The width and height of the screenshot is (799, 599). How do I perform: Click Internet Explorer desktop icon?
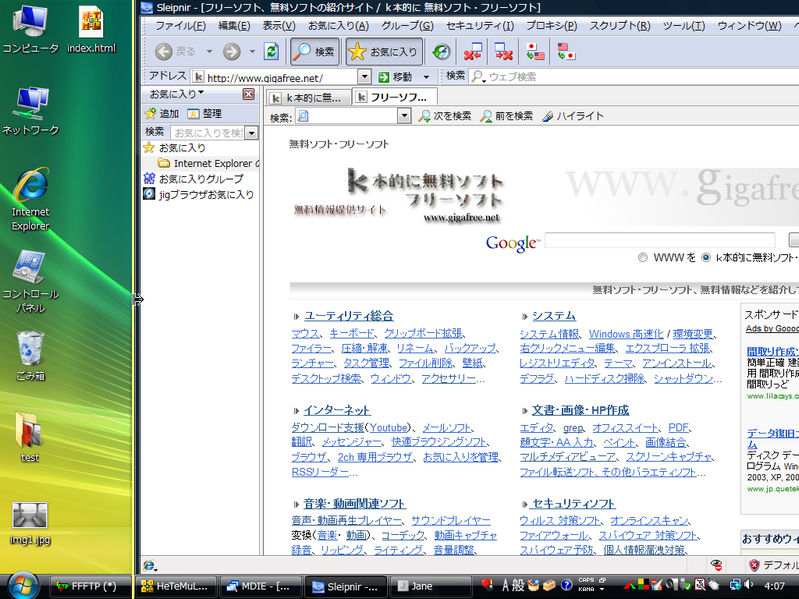(x=31, y=199)
